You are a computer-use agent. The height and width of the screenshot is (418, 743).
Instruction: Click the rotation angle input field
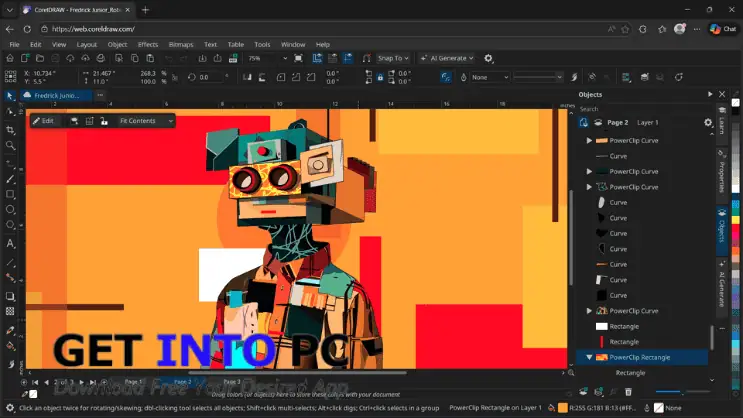210,77
